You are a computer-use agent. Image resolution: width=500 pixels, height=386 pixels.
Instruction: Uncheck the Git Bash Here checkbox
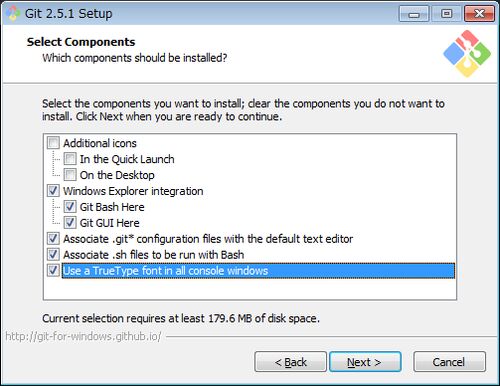[x=70, y=207]
